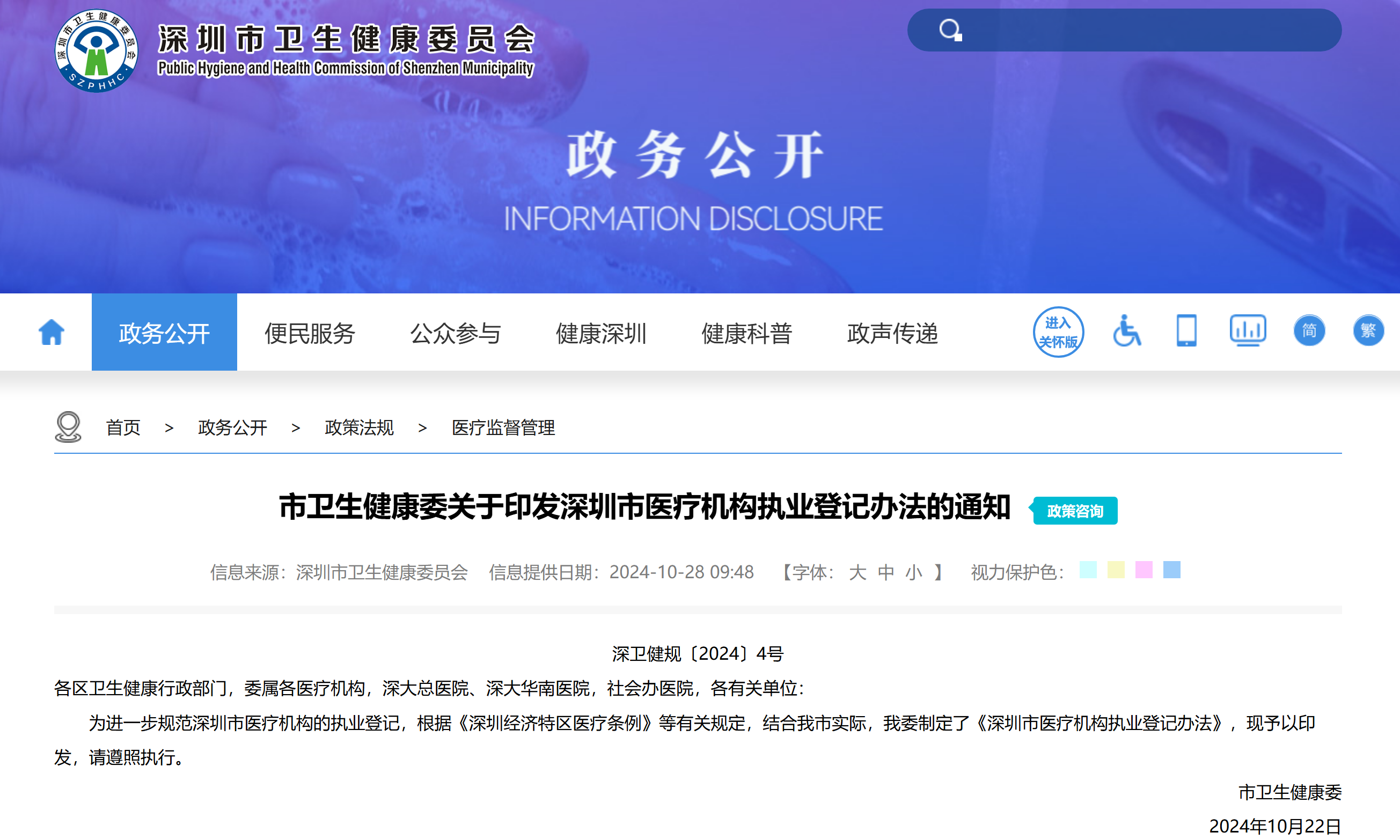Open the 公众参与 nav tab
This screenshot has height=840, width=1400.
pyautogui.click(x=455, y=333)
